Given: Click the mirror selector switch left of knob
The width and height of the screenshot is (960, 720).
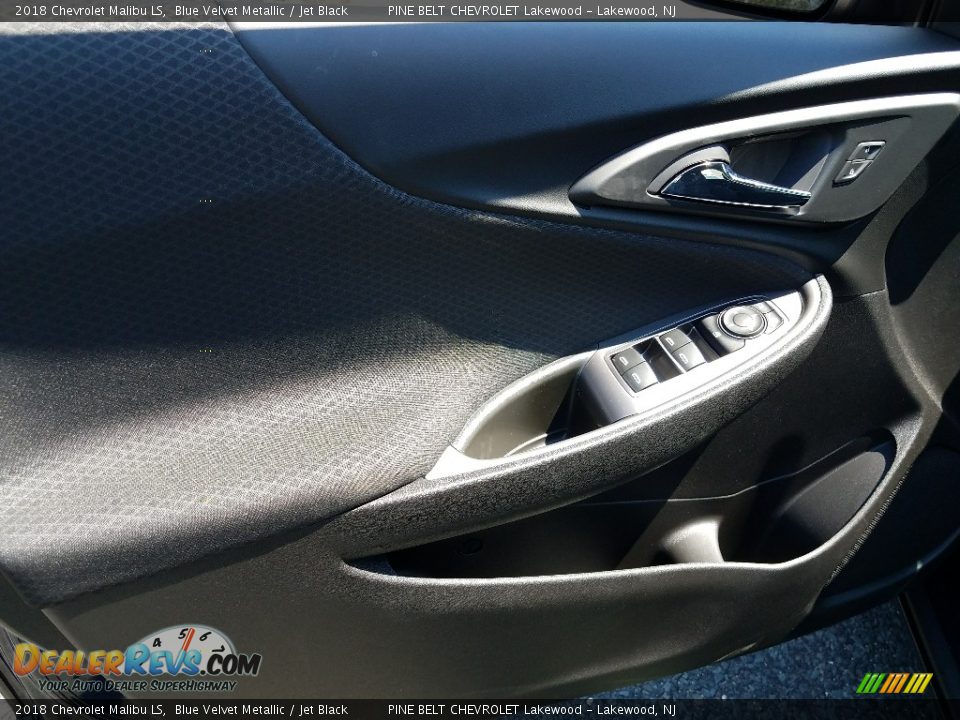Looking at the screenshot, I should (718, 333).
